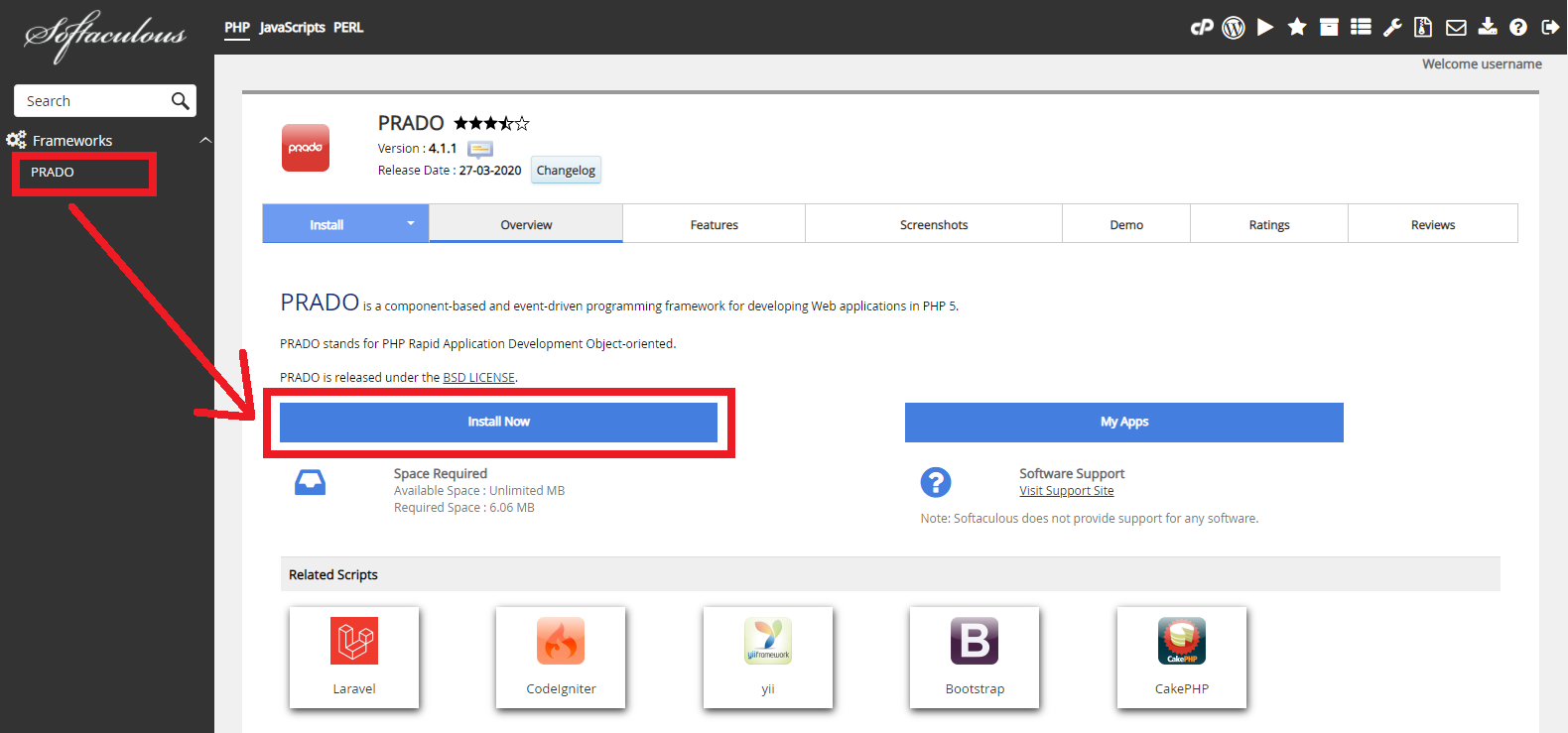The width and height of the screenshot is (1568, 733).
Task: Open script demos via the play icon
Action: tap(1265, 28)
